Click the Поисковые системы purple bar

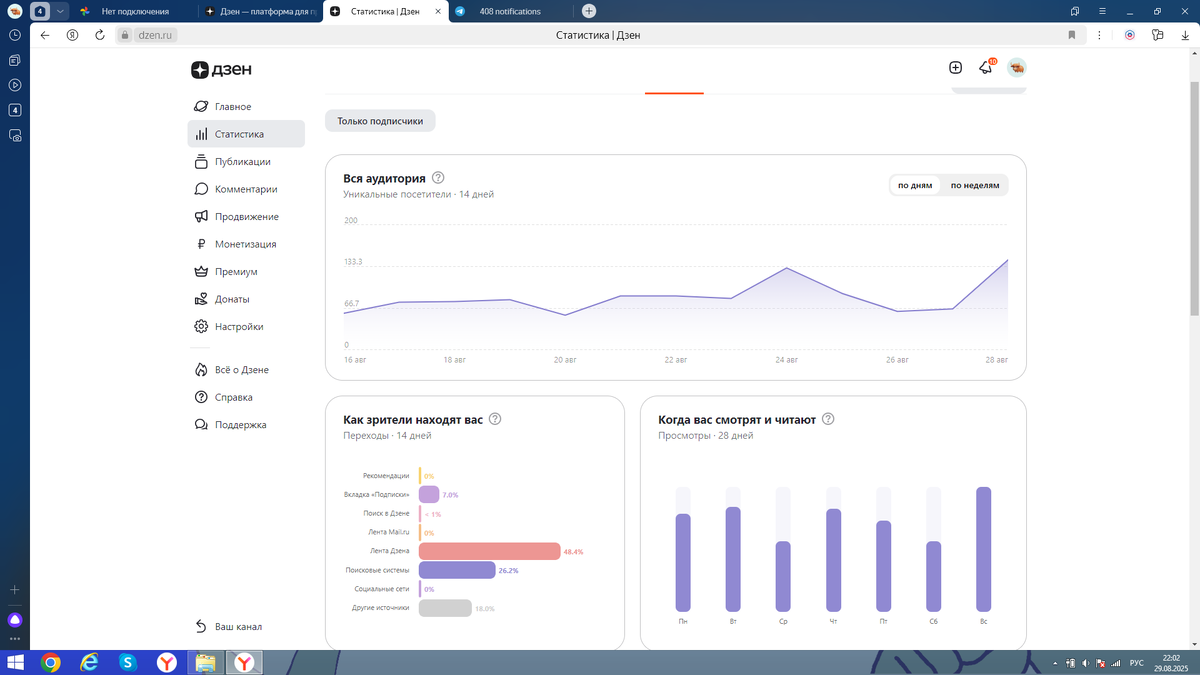(457, 570)
